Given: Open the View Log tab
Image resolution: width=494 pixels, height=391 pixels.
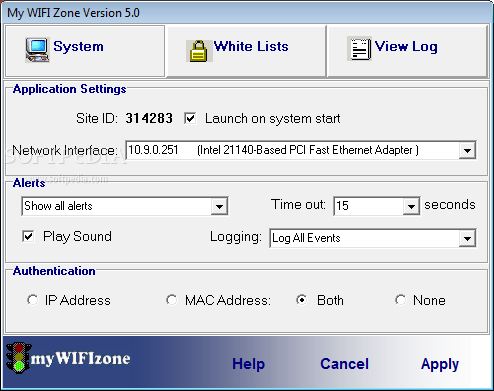Looking at the screenshot, I should 407,51.
